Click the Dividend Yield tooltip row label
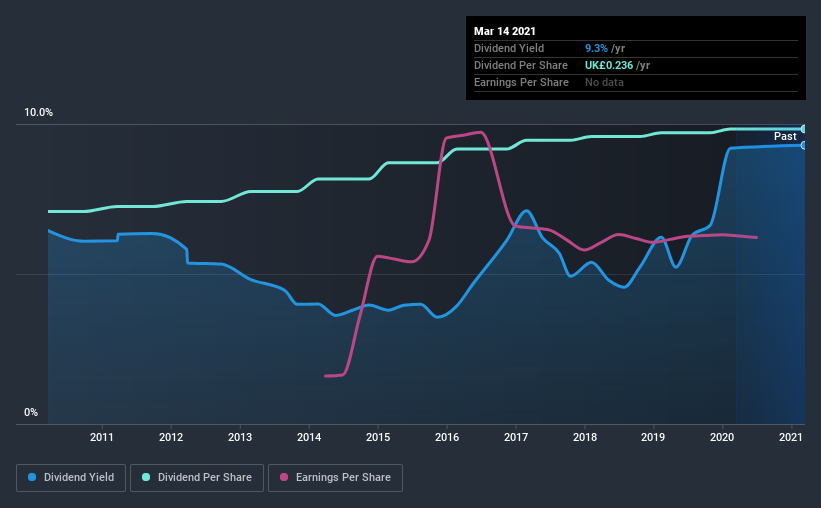Viewport: 821px width, 508px height. [x=509, y=48]
